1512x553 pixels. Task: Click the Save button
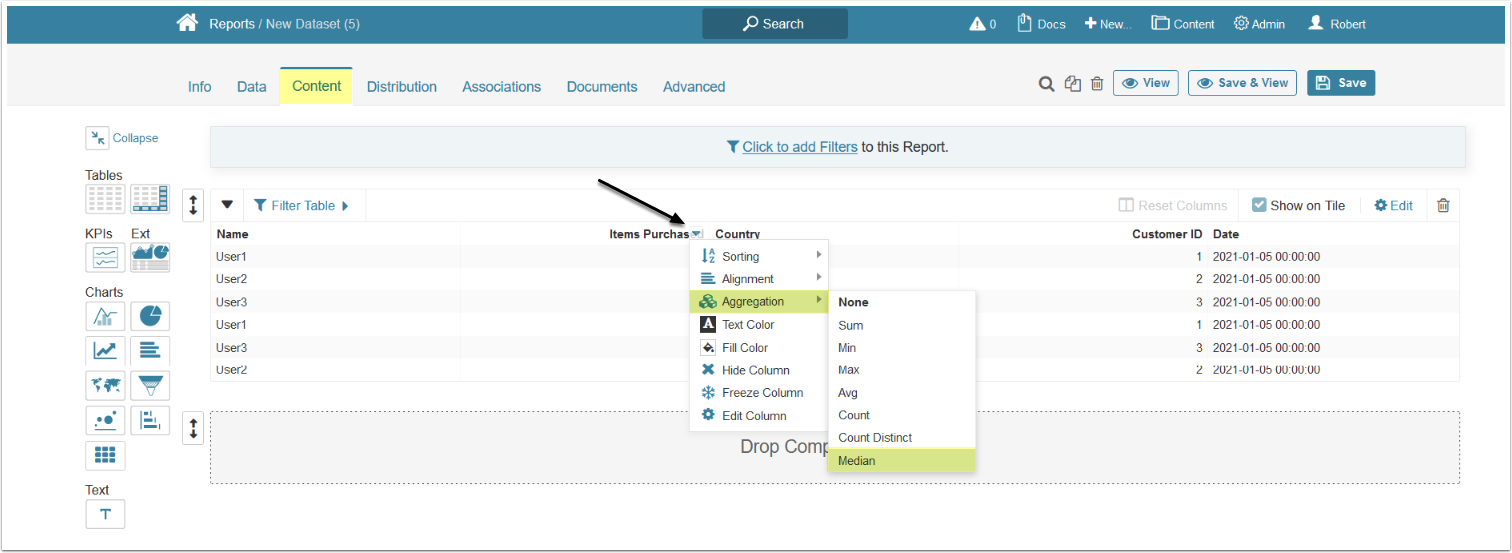1341,83
